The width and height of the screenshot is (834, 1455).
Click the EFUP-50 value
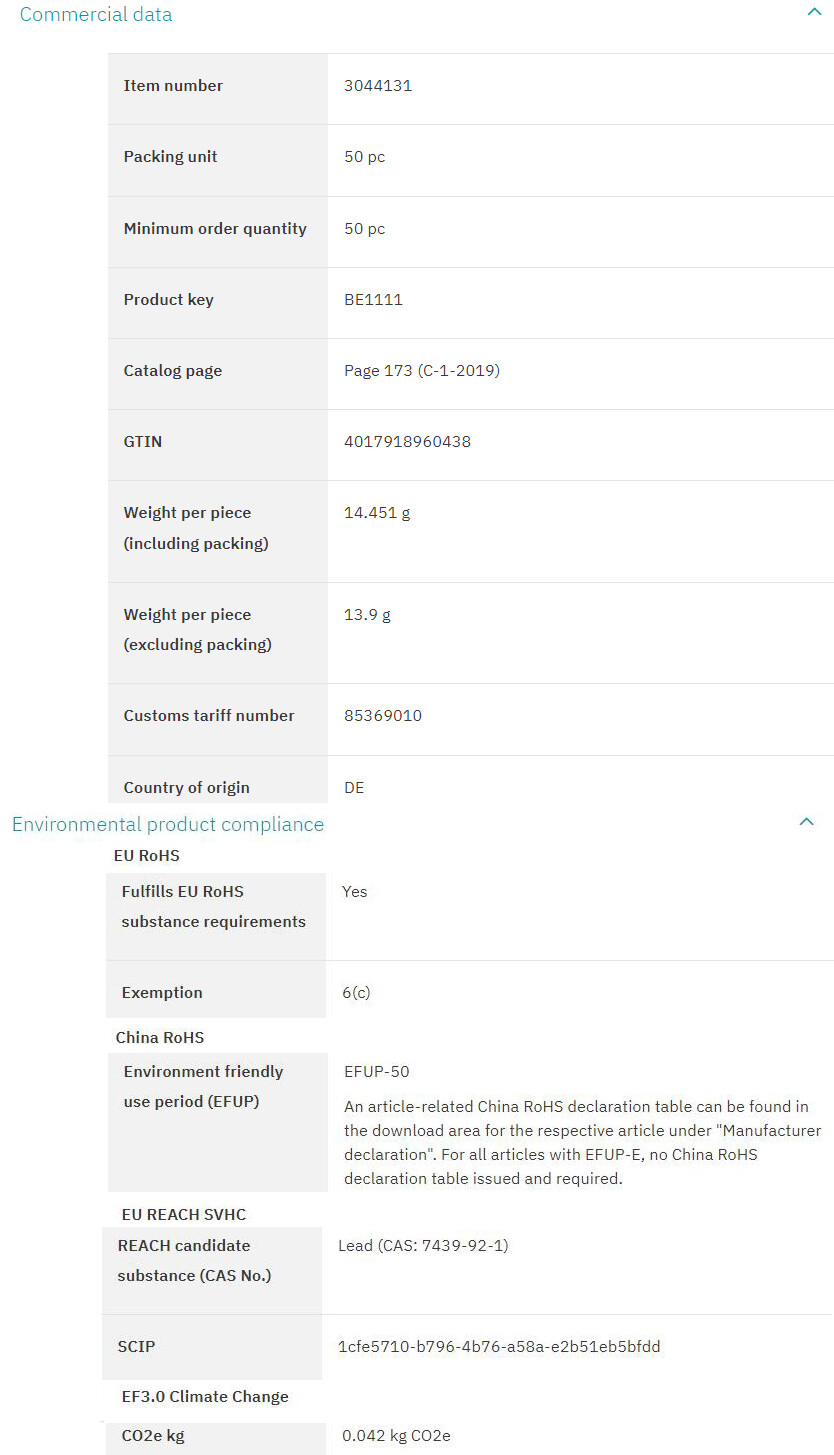[376, 1072]
